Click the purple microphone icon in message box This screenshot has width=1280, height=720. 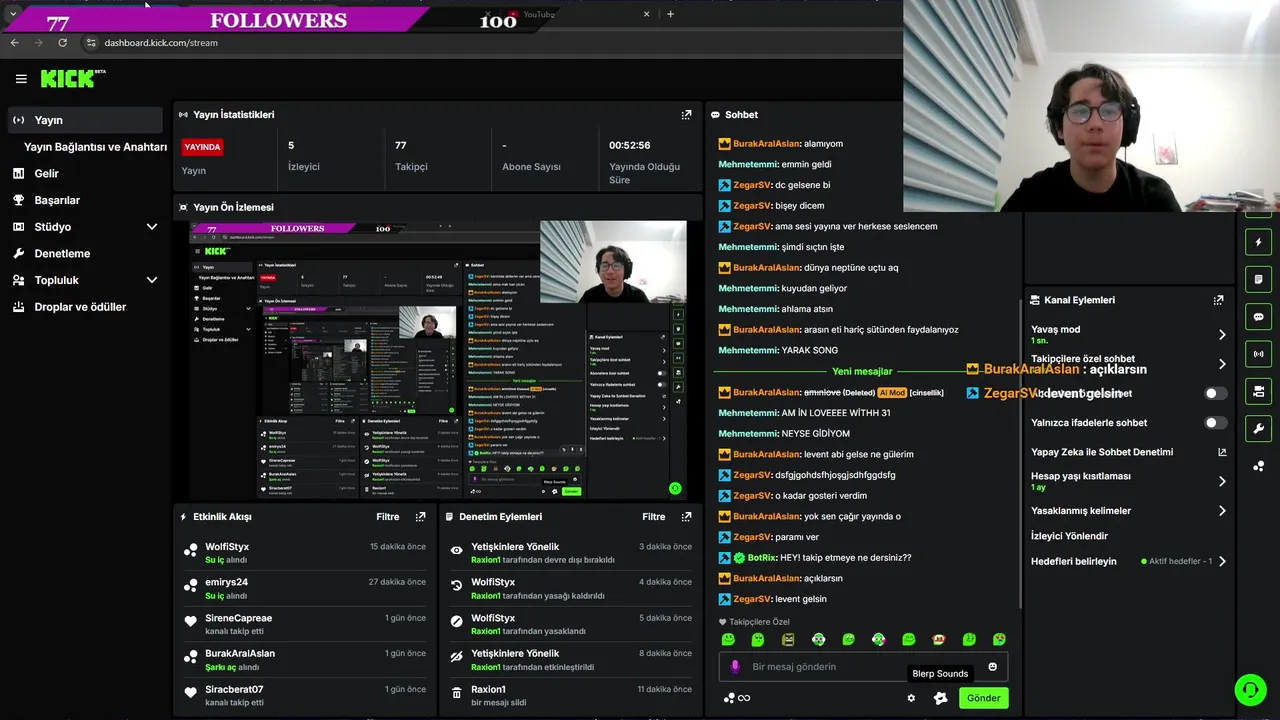735,667
